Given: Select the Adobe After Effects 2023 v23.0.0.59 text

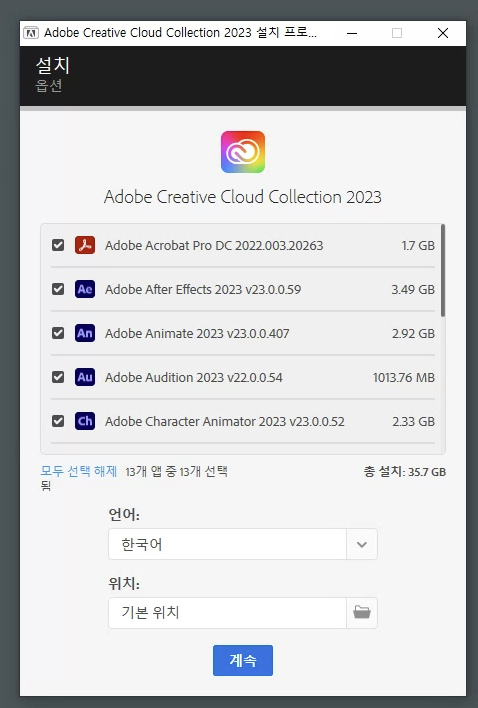Looking at the screenshot, I should tap(203, 289).
